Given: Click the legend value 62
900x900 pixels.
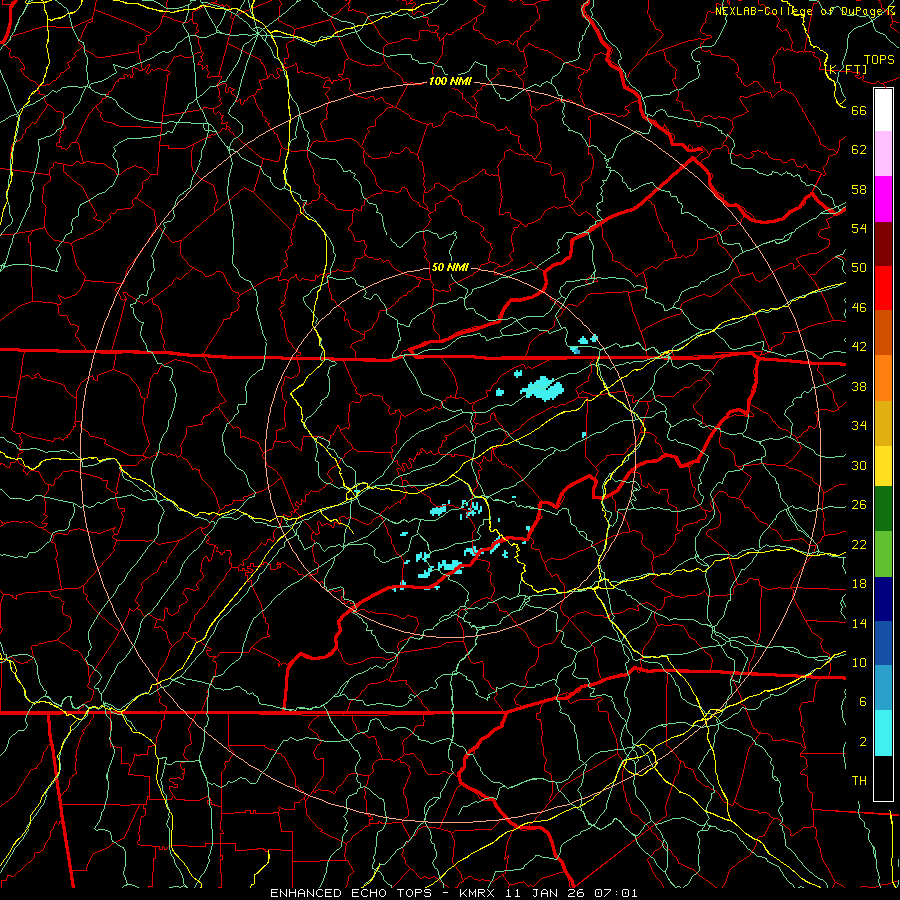Looking at the screenshot, I should [x=859, y=150].
